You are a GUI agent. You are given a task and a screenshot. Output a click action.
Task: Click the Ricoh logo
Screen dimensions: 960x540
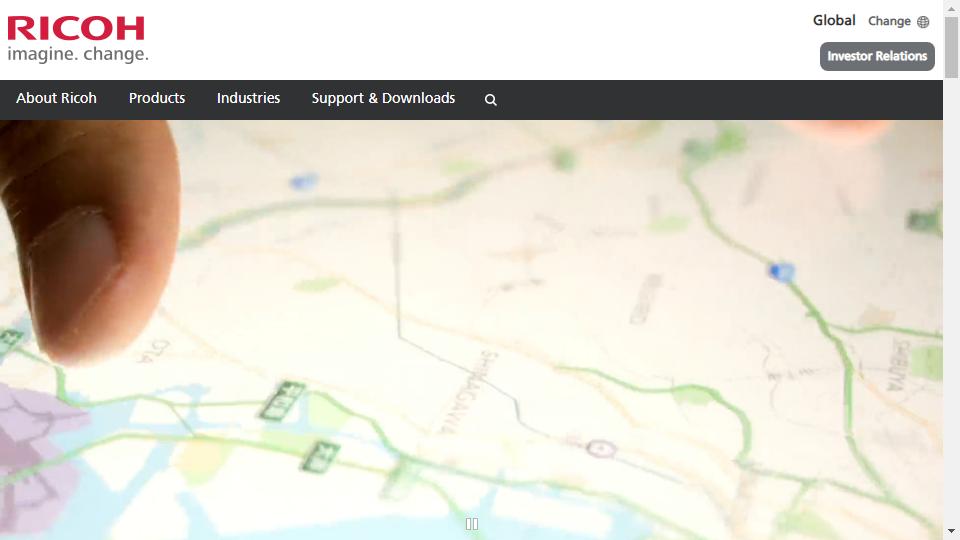(x=76, y=28)
